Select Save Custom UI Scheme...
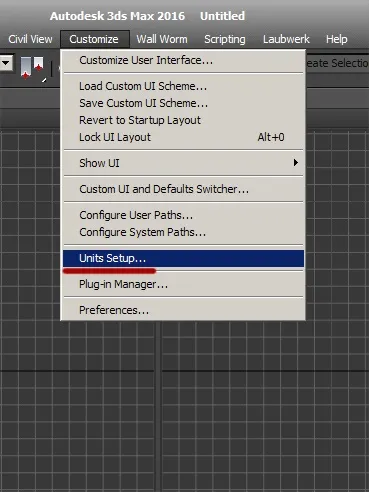The width and height of the screenshot is (369, 492). [x=183, y=103]
